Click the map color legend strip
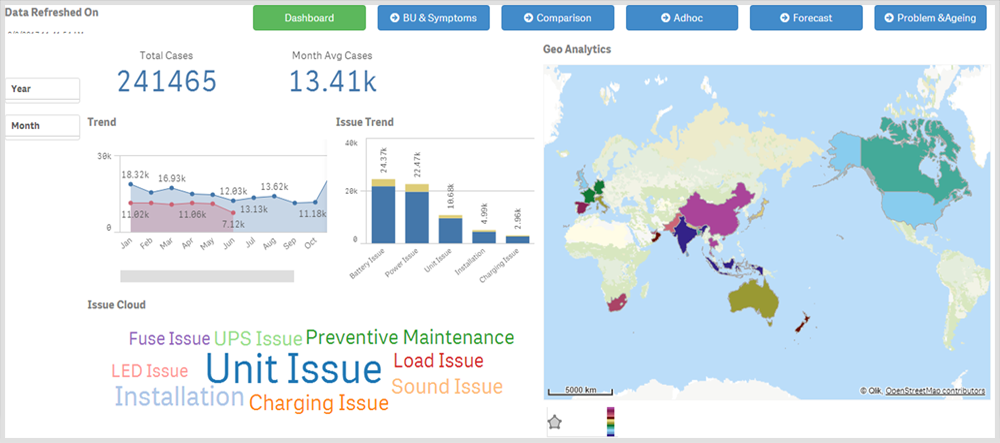This screenshot has width=1000, height=443. point(611,421)
